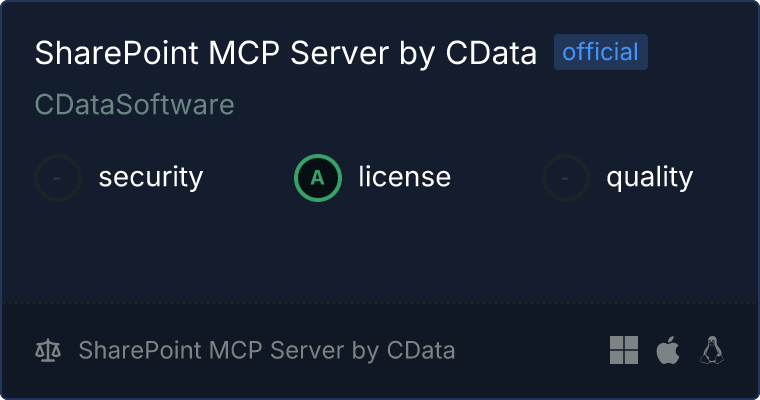
Task: Click the Apple macOS platform icon
Action: [667, 350]
